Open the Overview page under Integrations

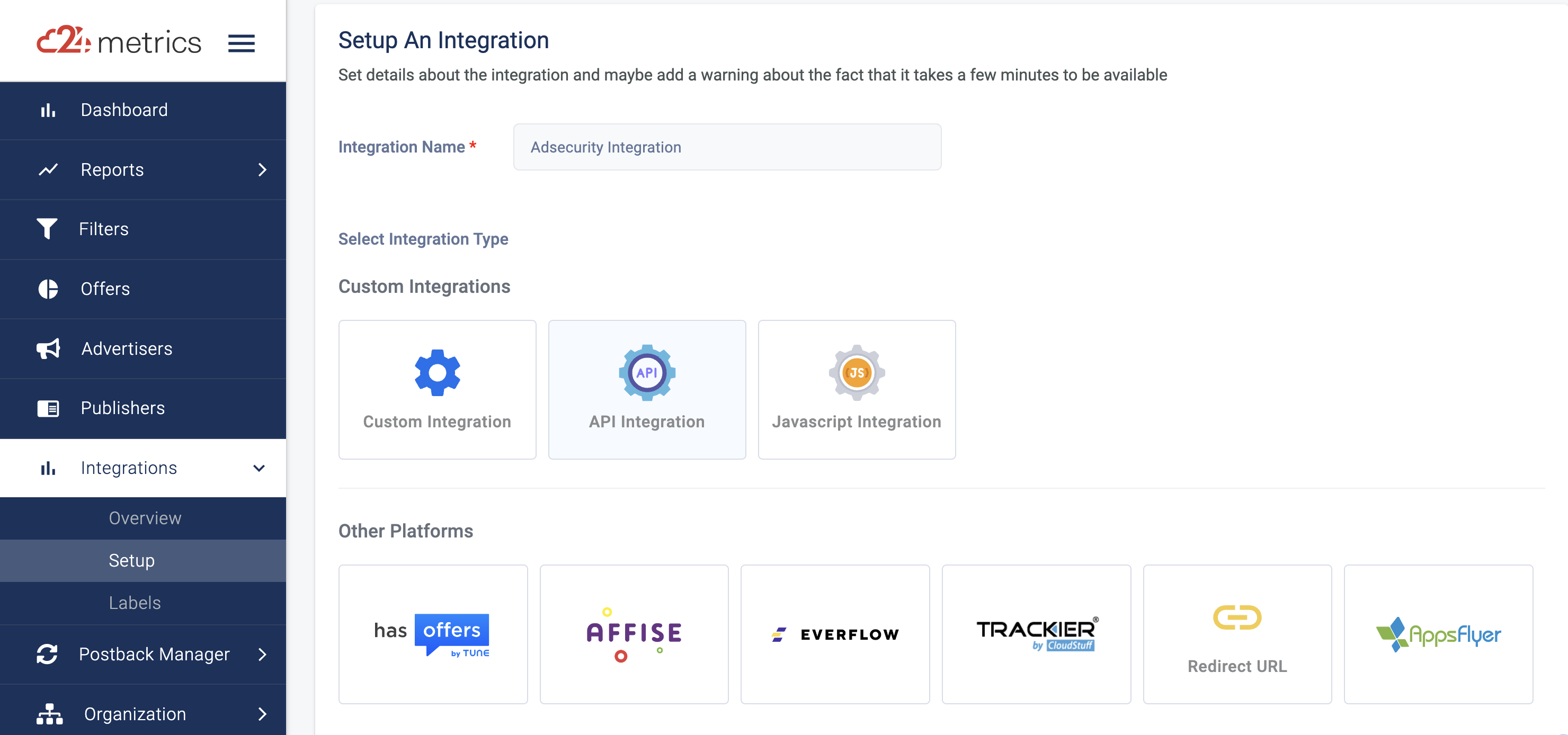(x=145, y=518)
